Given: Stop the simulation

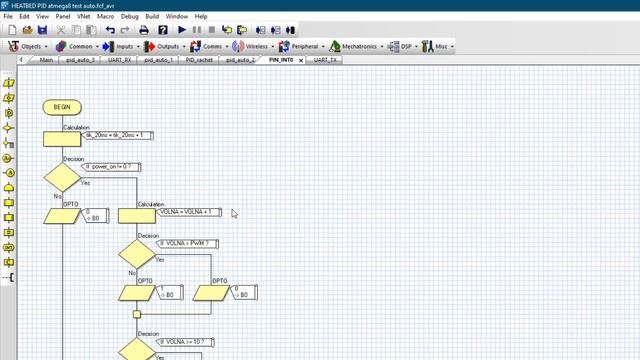Looking at the screenshot, I should click(x=212, y=30).
